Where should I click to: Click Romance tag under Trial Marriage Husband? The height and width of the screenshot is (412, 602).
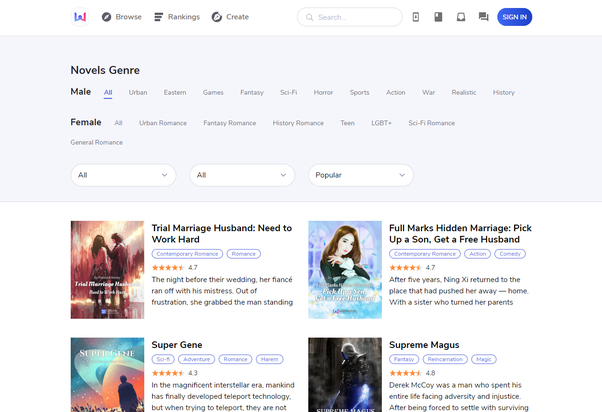[x=243, y=254]
